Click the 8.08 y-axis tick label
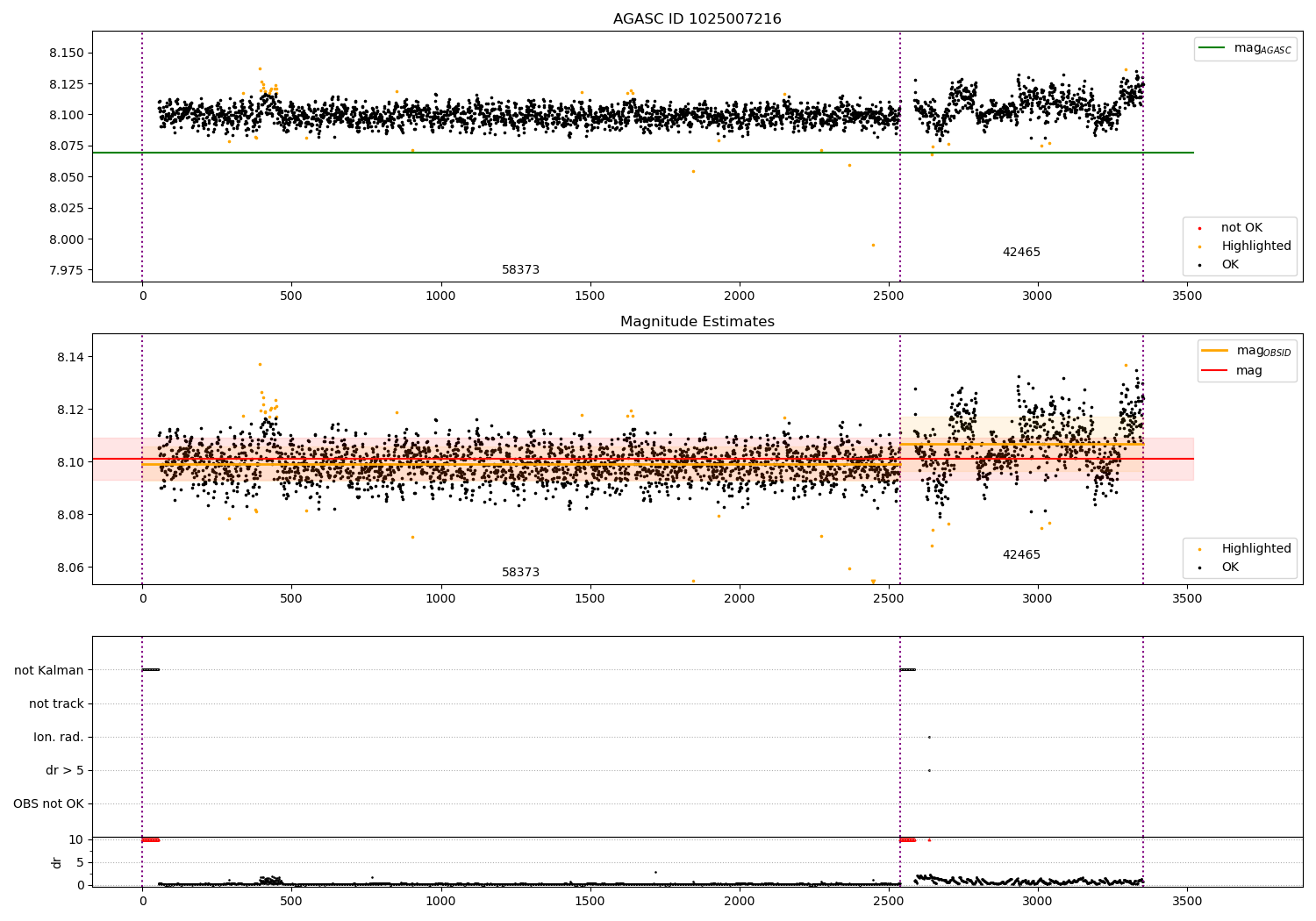Image resolution: width=1316 pixels, height=921 pixels. tap(70, 515)
